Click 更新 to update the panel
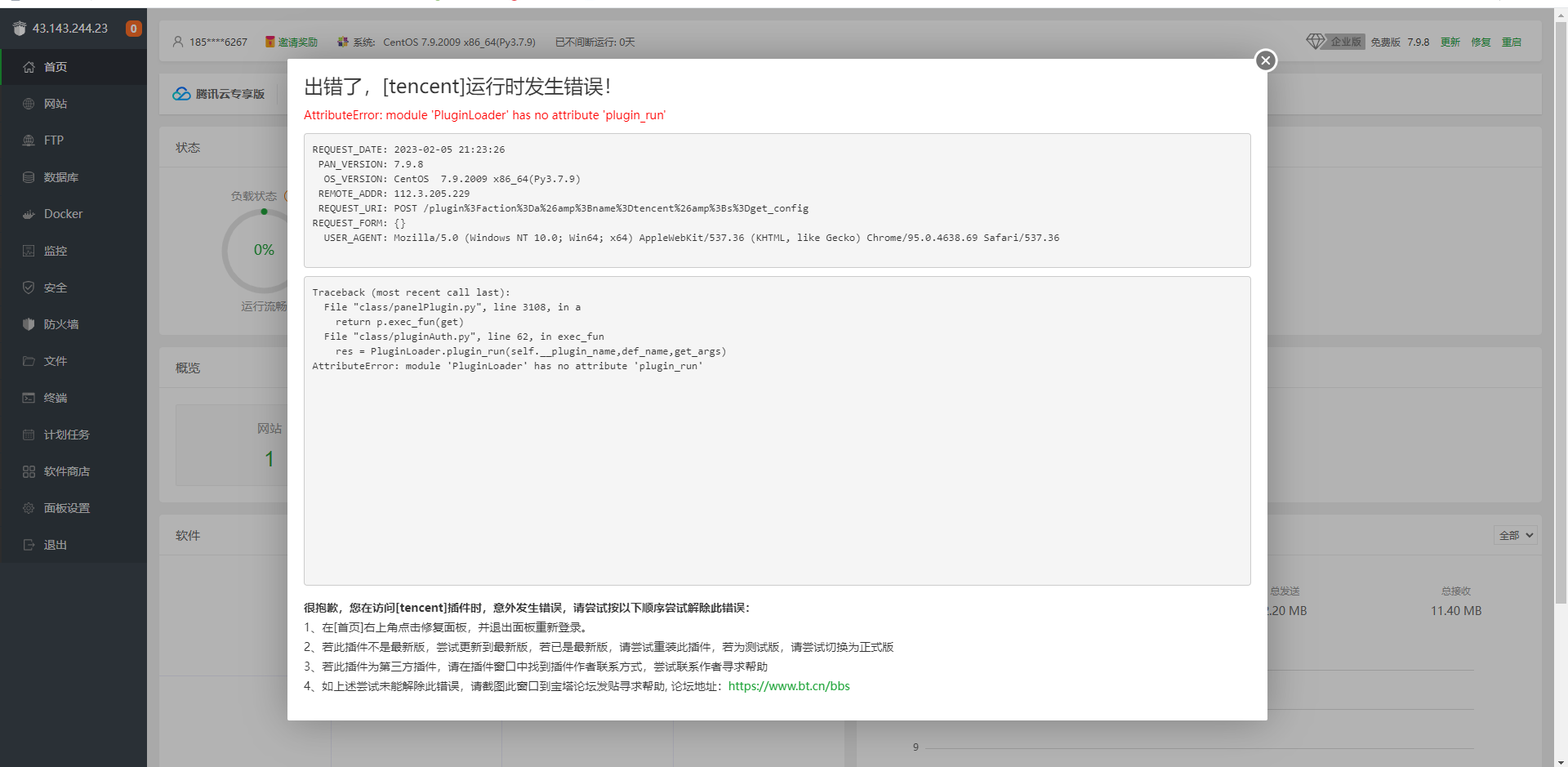Image resolution: width=1568 pixels, height=767 pixels. [x=1450, y=42]
